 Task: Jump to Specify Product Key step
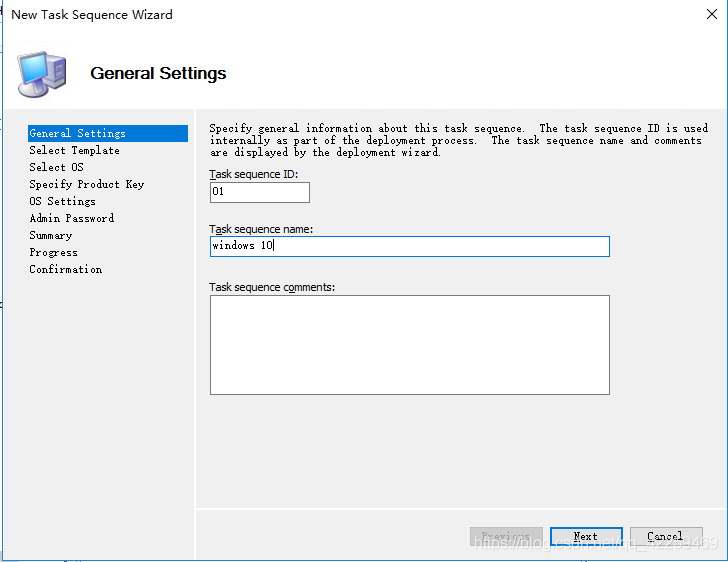(x=86, y=184)
